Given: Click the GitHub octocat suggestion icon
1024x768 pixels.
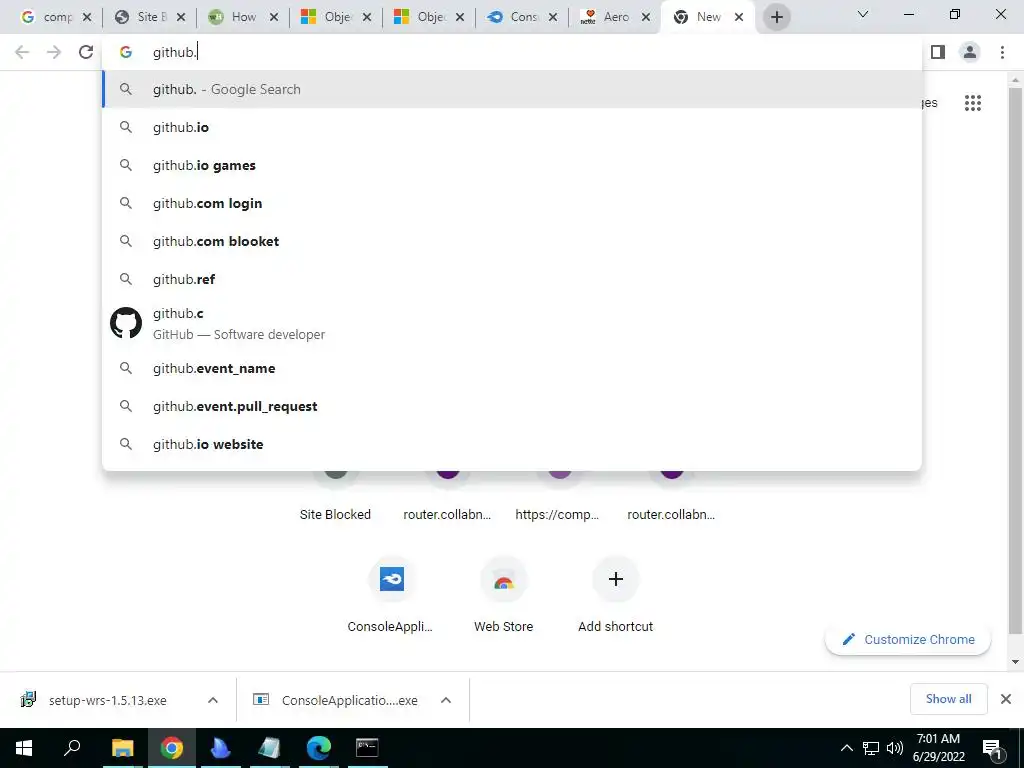Looking at the screenshot, I should (126, 323).
